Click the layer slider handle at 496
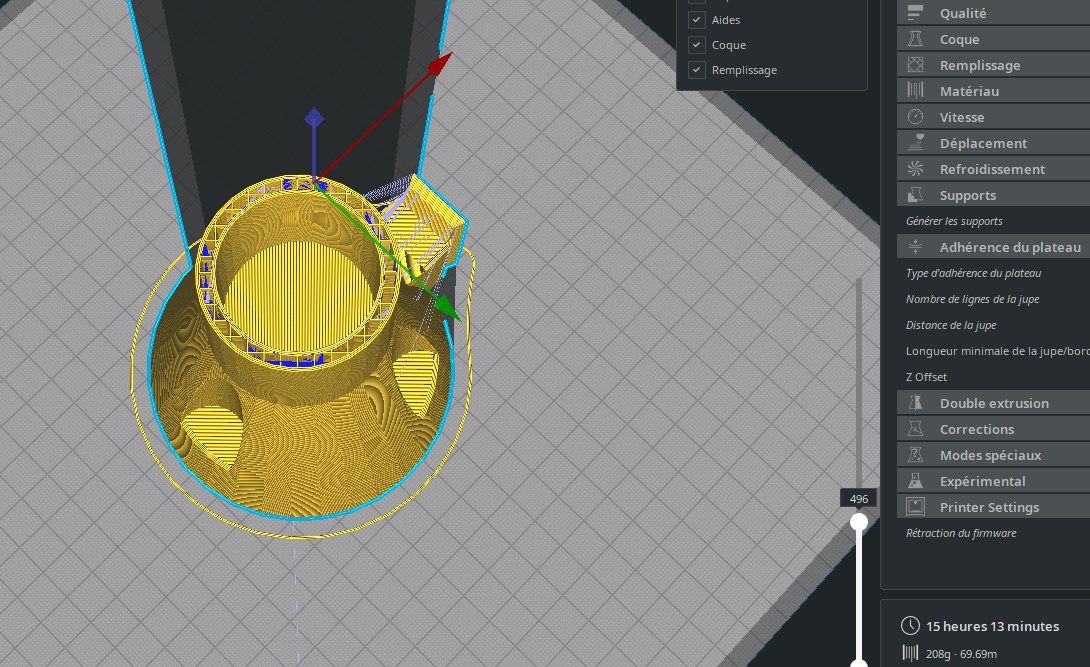Screen dimensions: 1090x667 (x=859, y=522)
